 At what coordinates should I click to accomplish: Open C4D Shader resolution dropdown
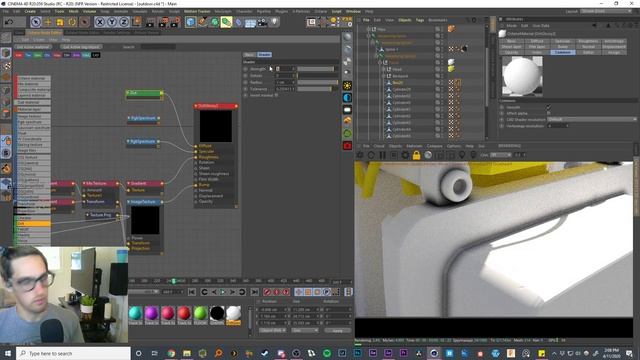pos(591,120)
